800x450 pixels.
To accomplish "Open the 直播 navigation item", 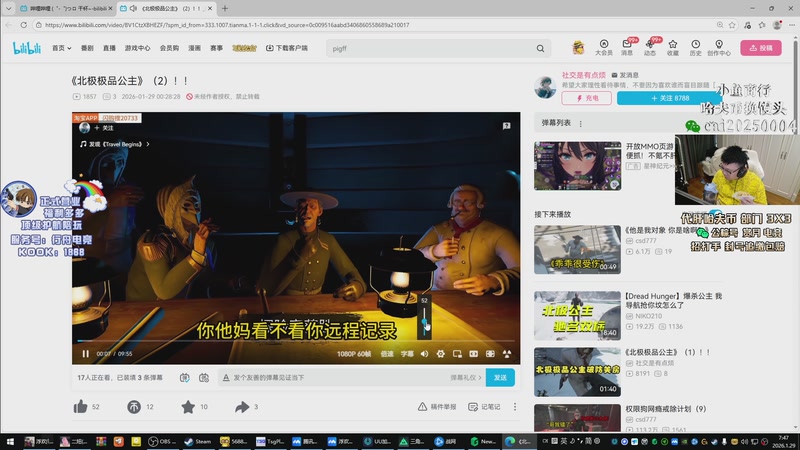I will click(x=109, y=48).
